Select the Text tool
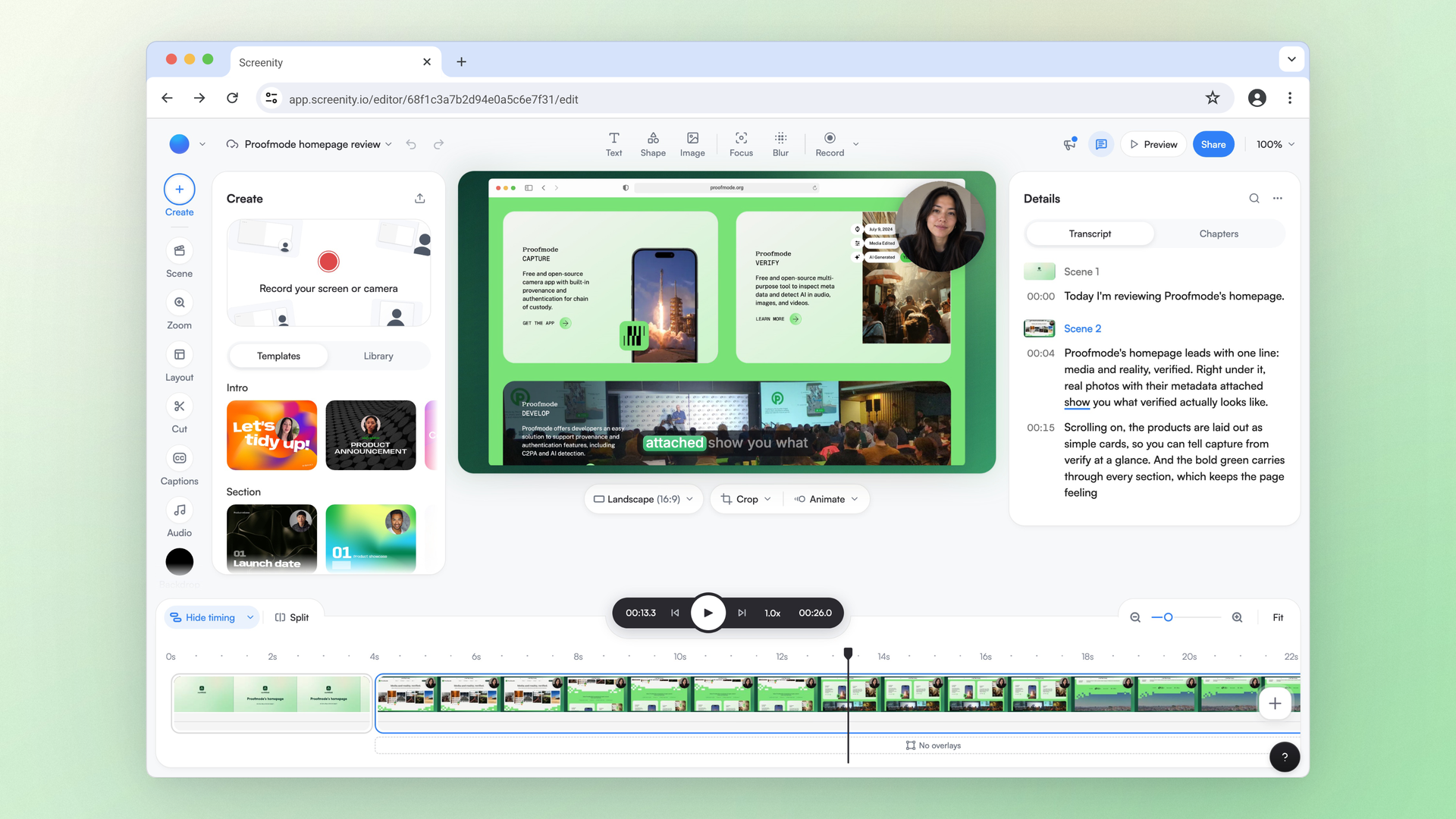Image resolution: width=1456 pixels, height=819 pixels. tap(613, 144)
